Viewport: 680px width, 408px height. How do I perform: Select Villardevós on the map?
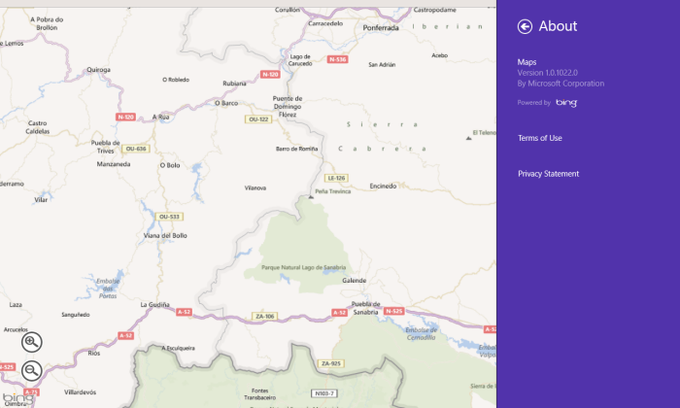click(x=80, y=392)
